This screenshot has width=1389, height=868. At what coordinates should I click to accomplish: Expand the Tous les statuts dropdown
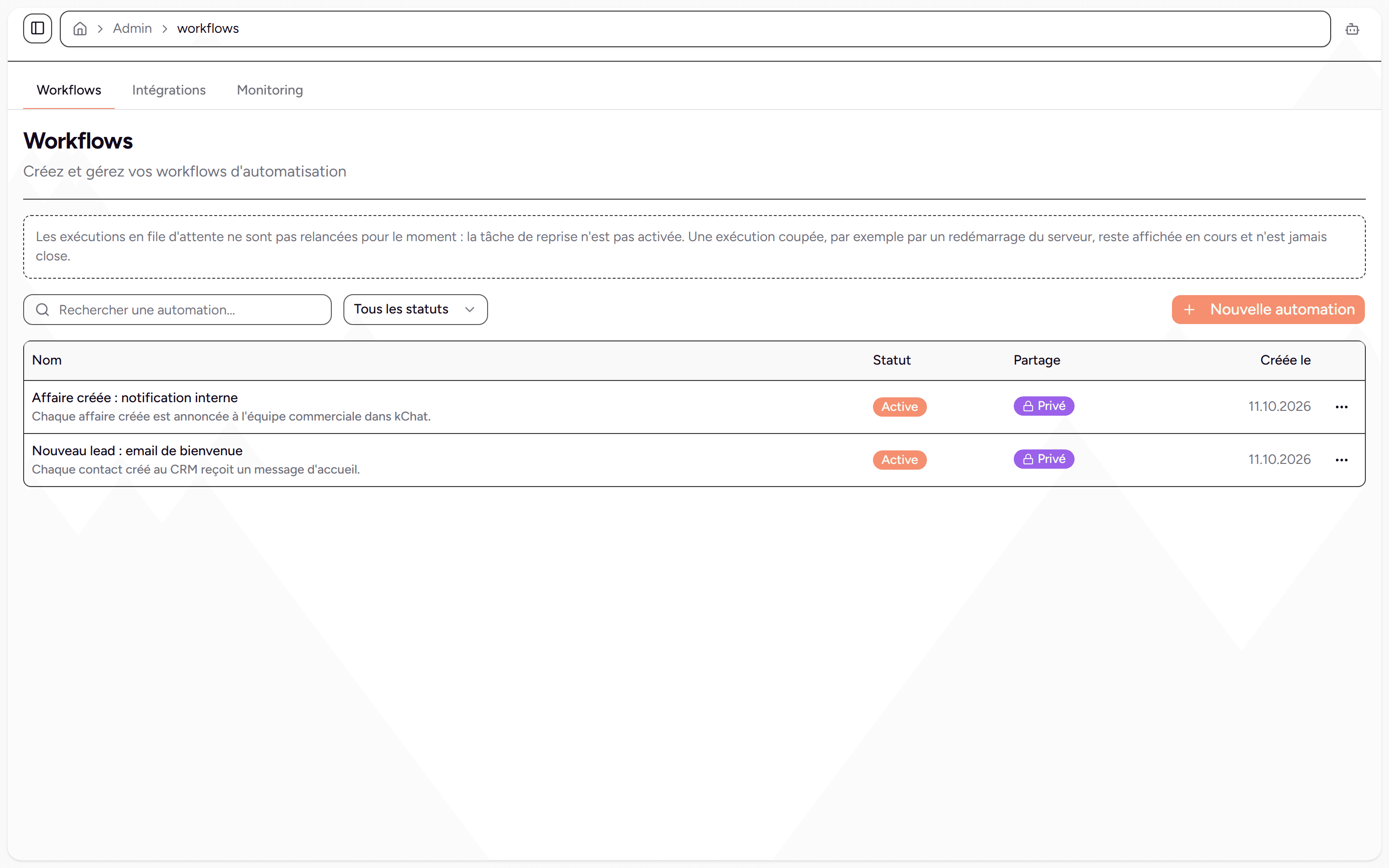click(416, 310)
